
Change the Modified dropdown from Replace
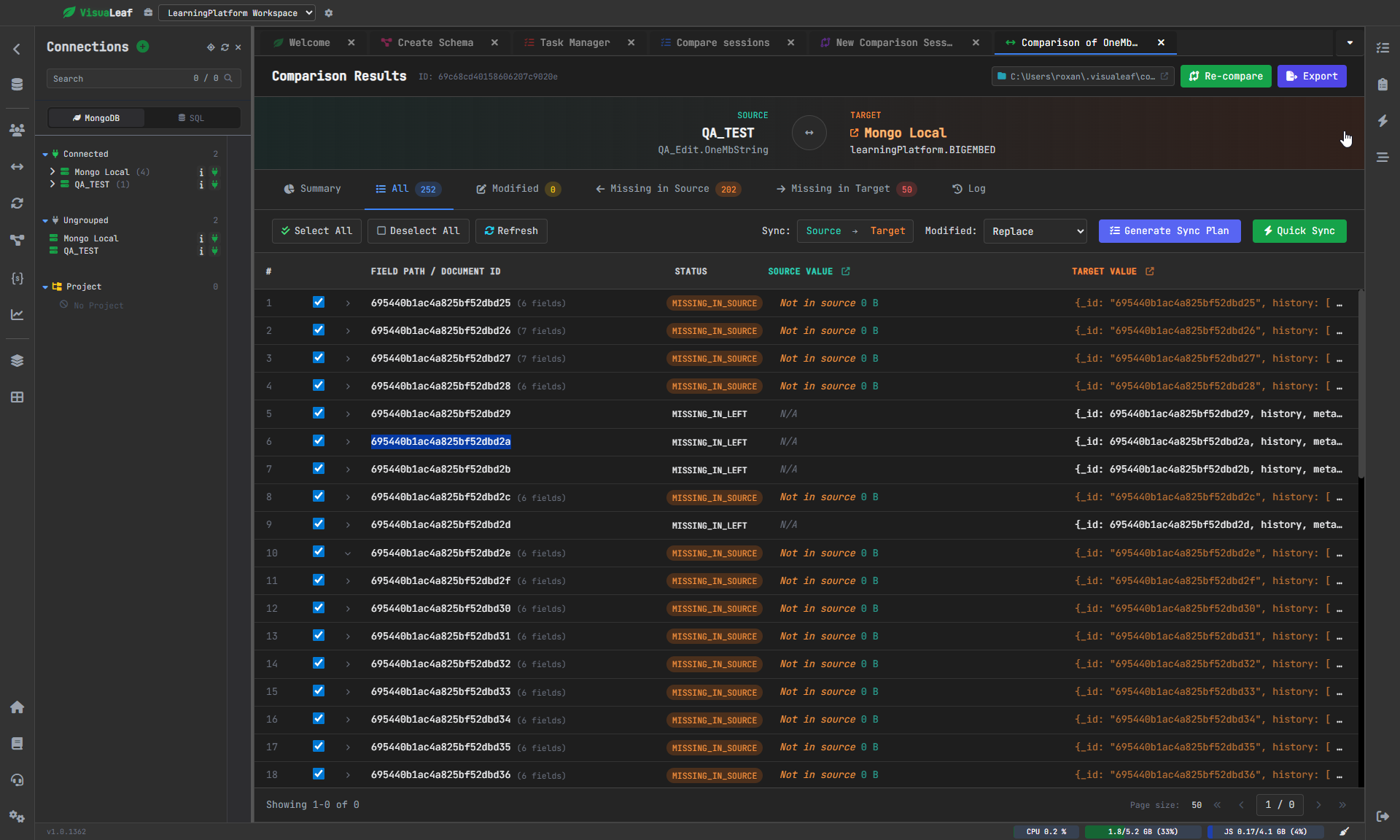(x=1035, y=231)
